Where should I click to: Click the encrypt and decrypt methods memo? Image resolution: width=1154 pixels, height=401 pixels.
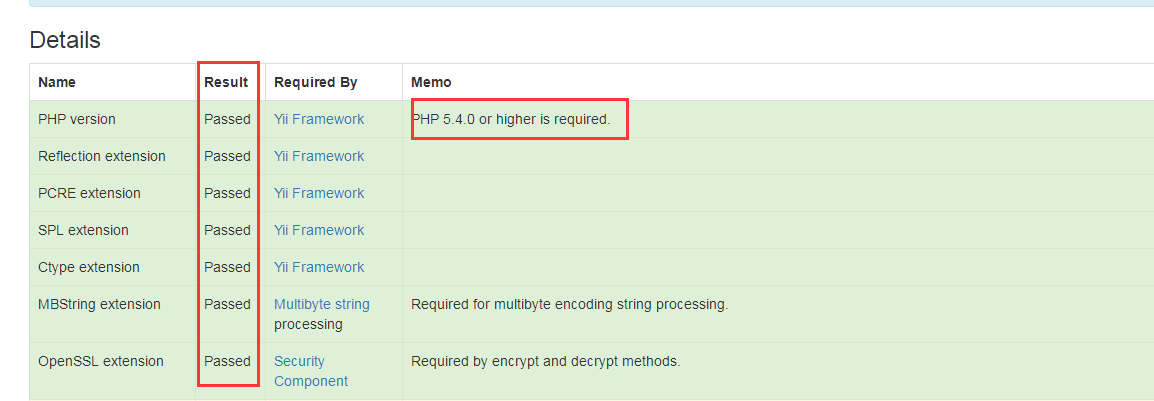[545, 361]
